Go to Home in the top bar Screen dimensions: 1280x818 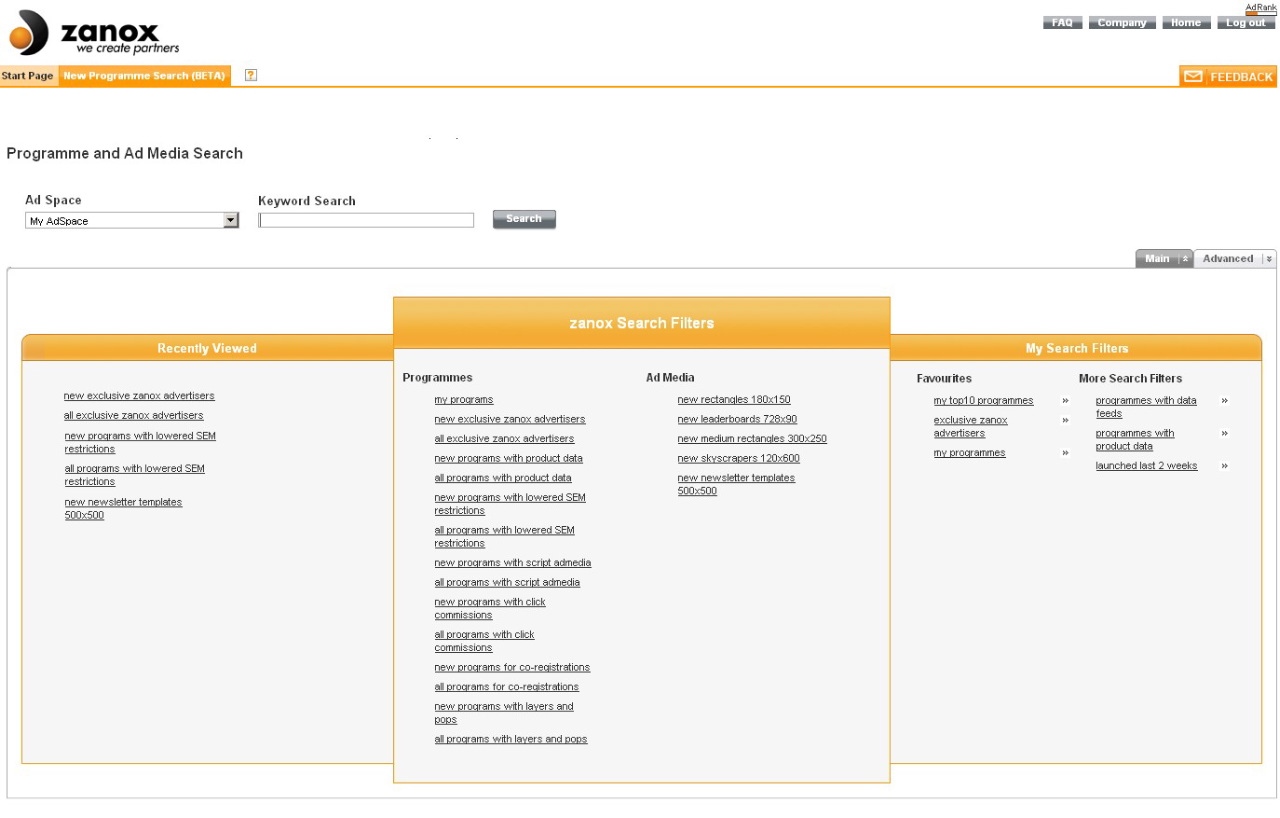tap(1186, 23)
